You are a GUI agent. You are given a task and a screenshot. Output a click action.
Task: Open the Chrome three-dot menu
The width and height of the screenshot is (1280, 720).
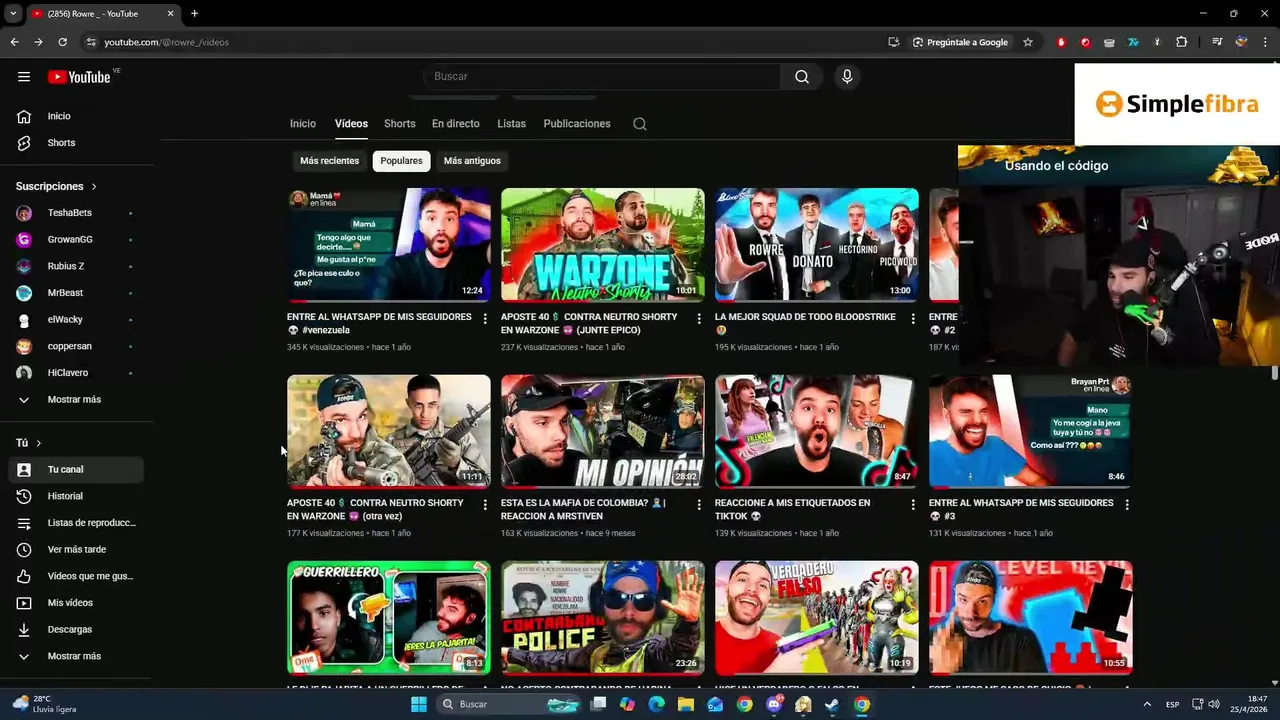[1266, 42]
